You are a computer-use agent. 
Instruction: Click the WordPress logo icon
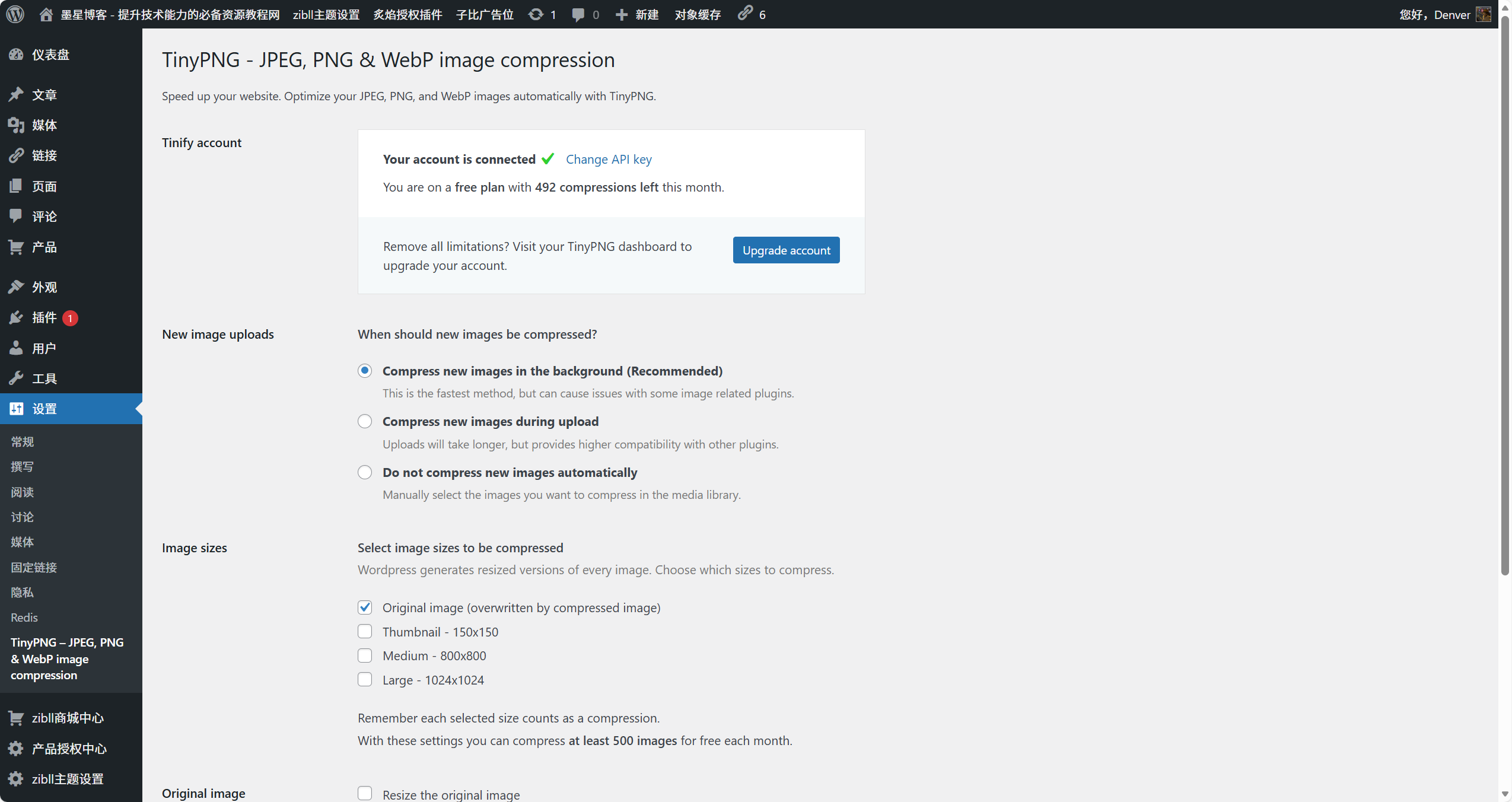pos(15,14)
